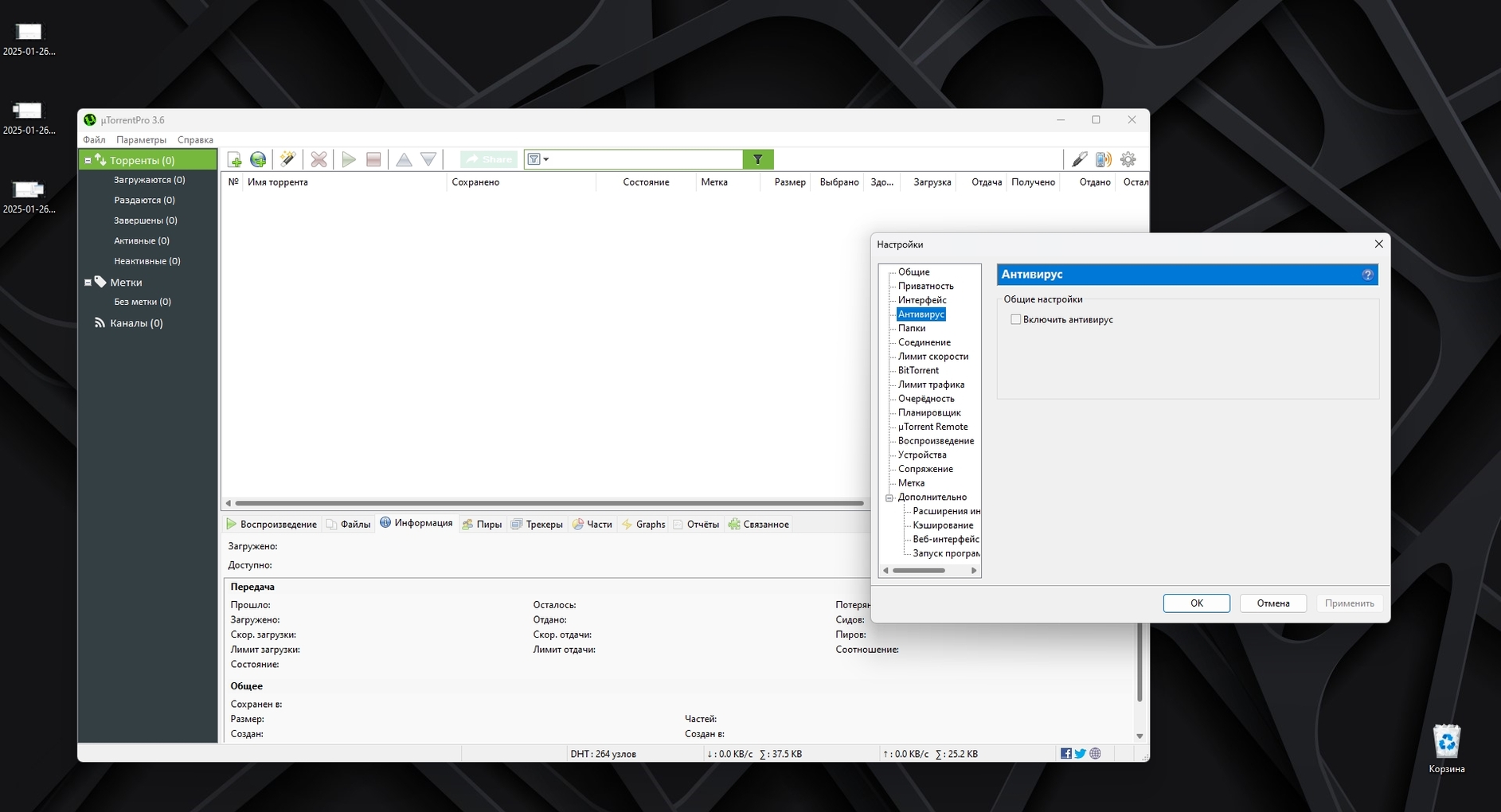The image size is (1501, 812).
Task: Click the Add Torrent from URL globe icon
Action: (x=258, y=160)
